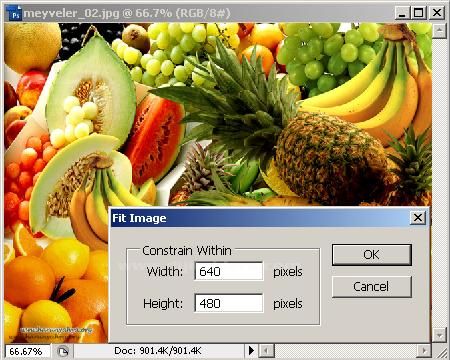Open the status bar info flyout arrow

click(x=252, y=351)
